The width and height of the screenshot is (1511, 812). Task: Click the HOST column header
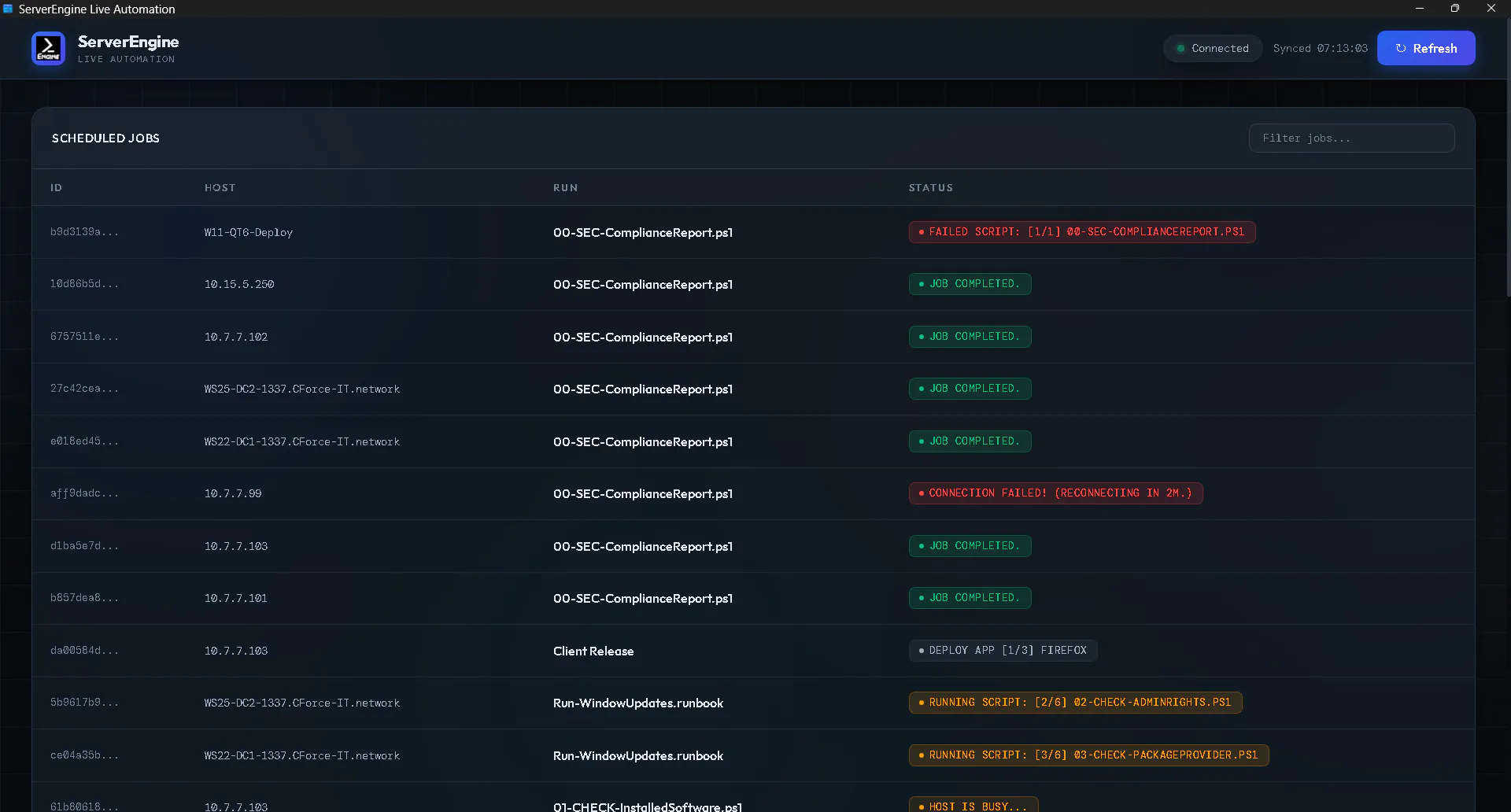coord(220,188)
